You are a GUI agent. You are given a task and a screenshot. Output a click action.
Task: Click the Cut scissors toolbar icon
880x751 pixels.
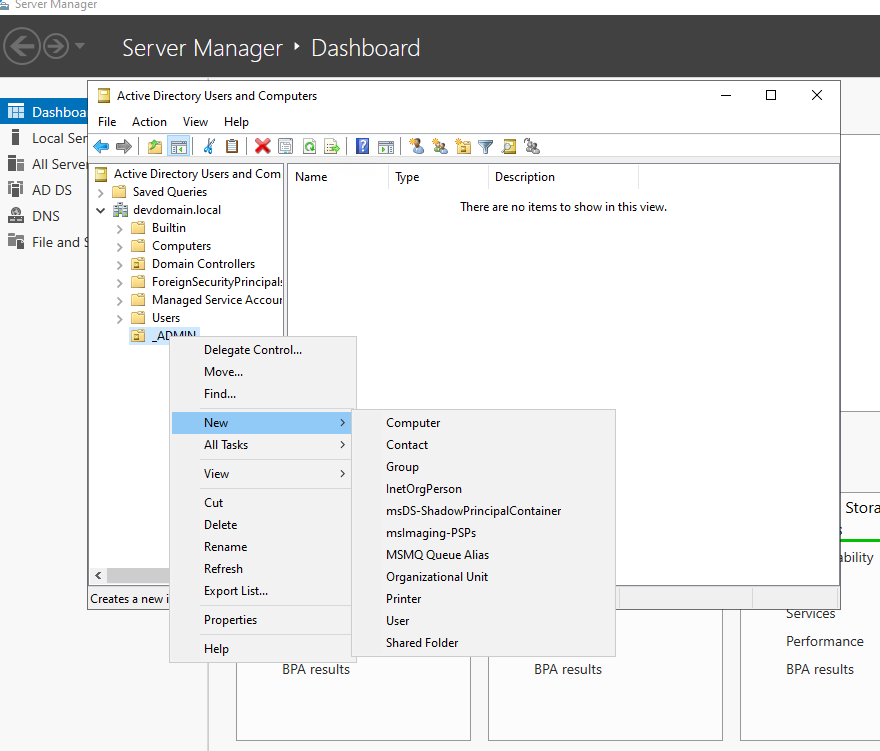[209, 146]
